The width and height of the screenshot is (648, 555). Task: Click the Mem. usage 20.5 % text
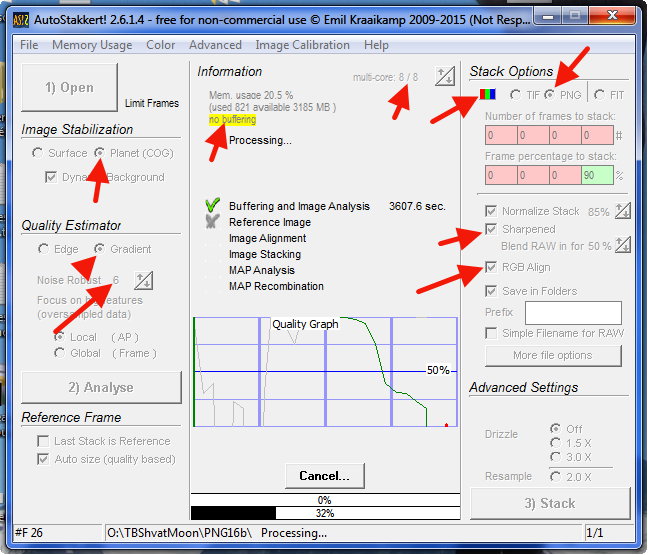pyautogui.click(x=251, y=95)
